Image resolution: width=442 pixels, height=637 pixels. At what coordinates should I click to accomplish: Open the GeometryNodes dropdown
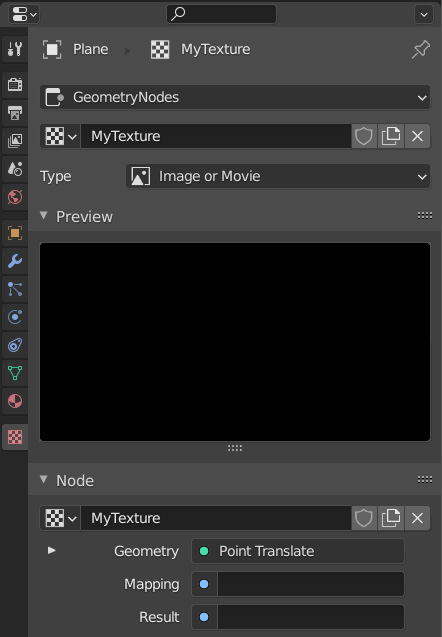point(235,97)
